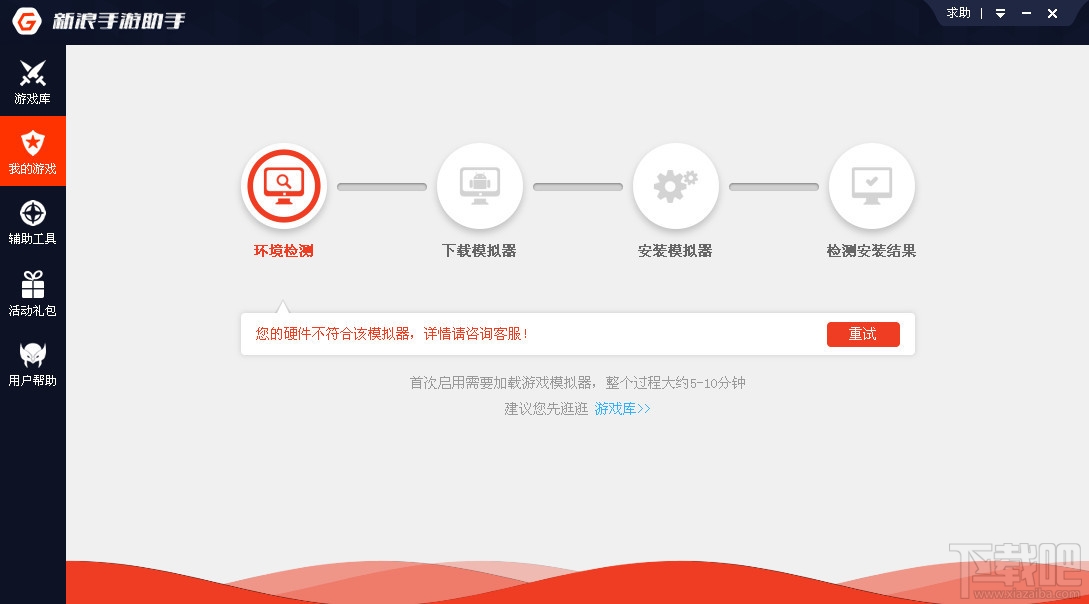Viewport: 1089px width, 604px height.
Task: Click the 安装模拟器 gears step icon
Action: click(x=675, y=186)
